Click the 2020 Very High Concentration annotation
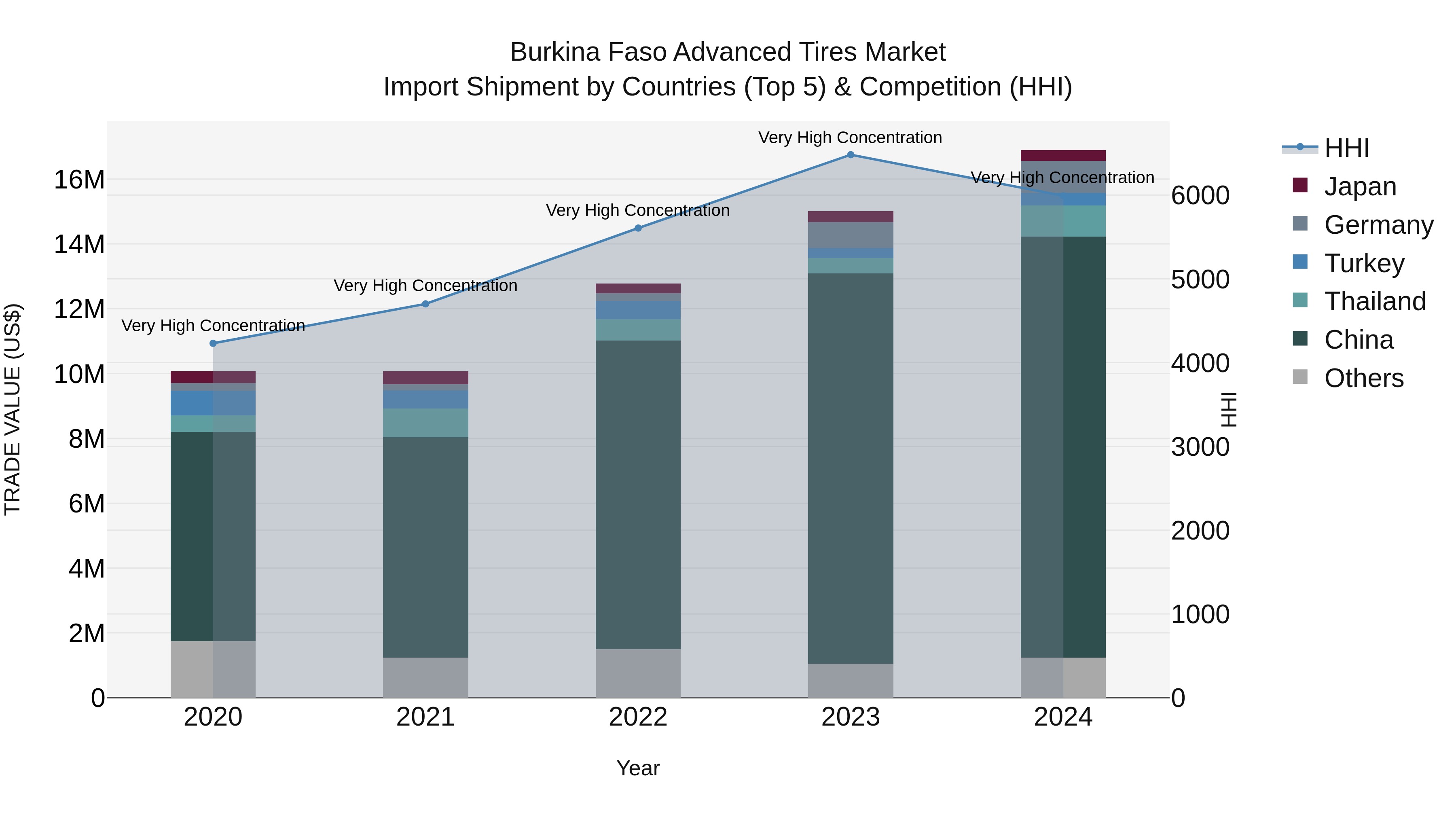 213,326
